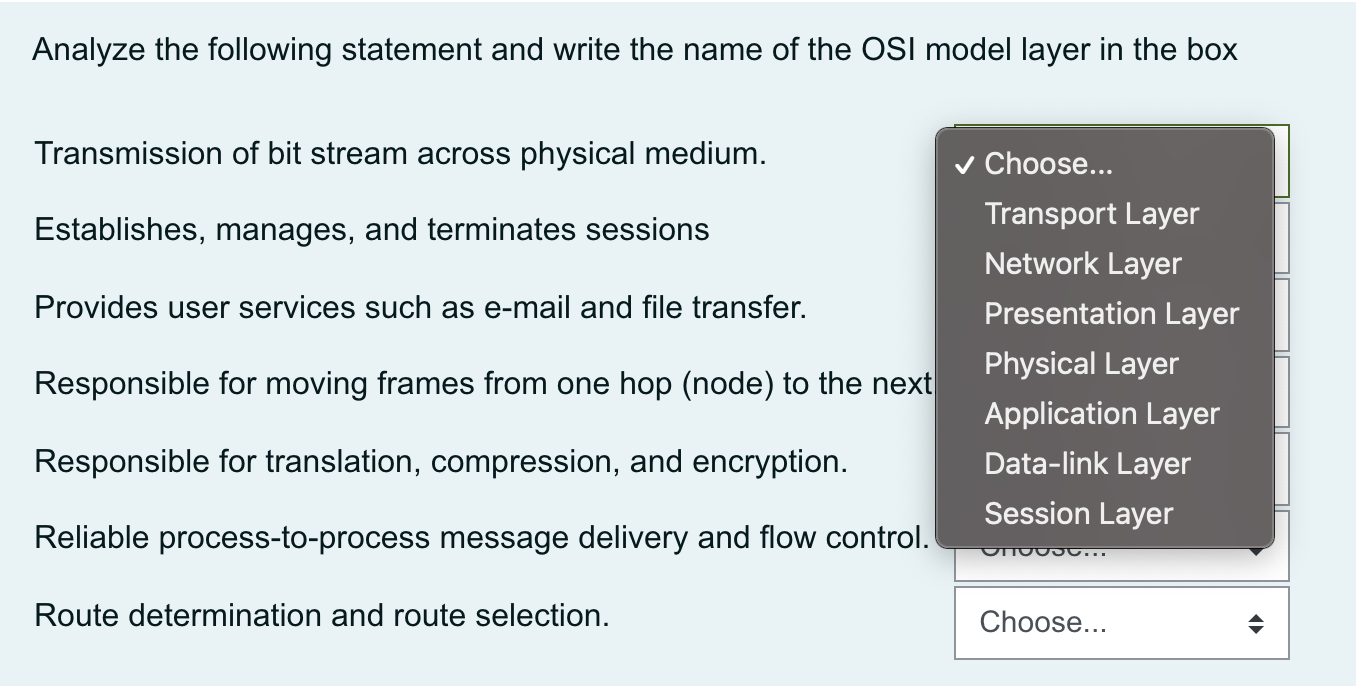Click the checkmark next to Choose...

963,164
